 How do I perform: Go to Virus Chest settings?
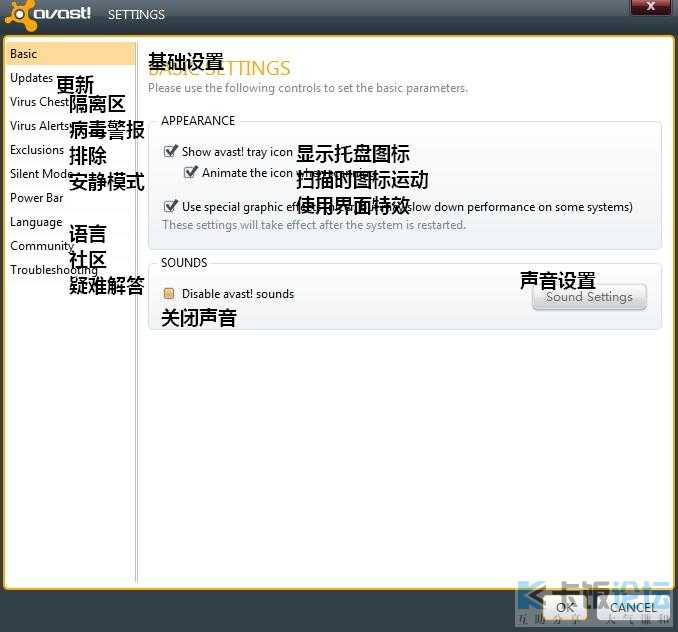[x=39, y=102]
